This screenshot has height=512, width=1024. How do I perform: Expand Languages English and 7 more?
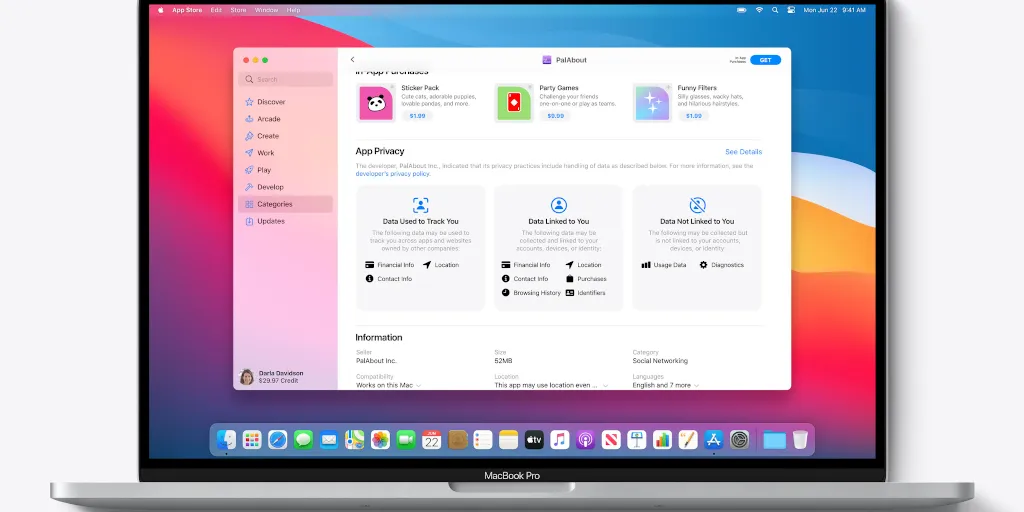(665, 385)
